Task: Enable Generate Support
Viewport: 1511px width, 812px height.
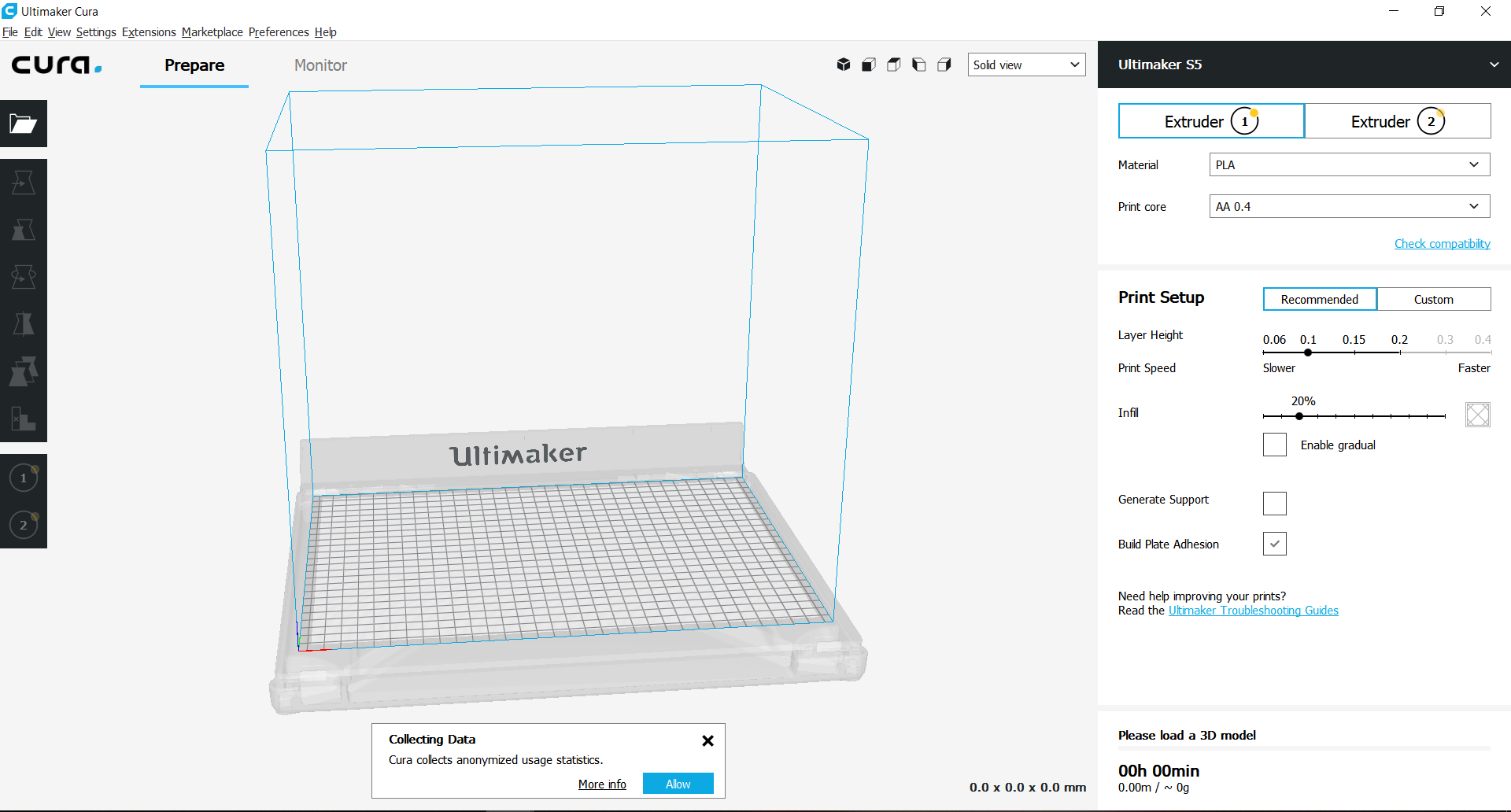Action: (x=1274, y=503)
